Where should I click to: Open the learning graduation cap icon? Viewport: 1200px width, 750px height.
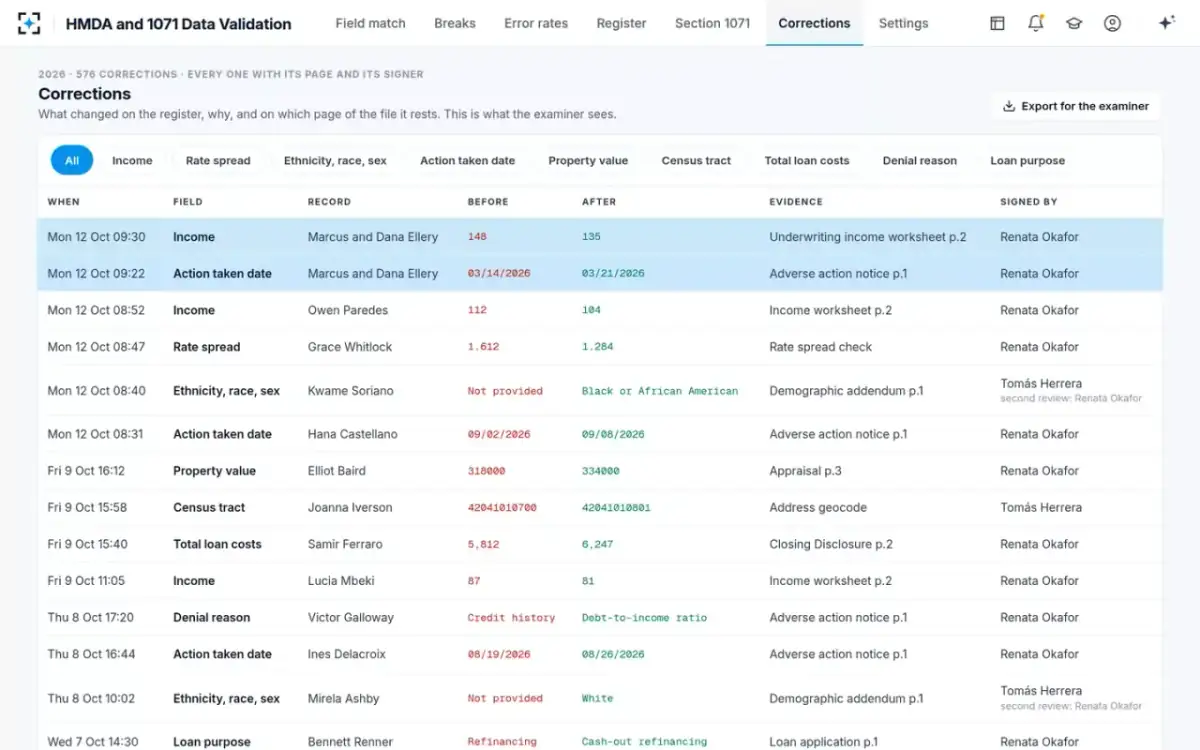[x=1074, y=23]
